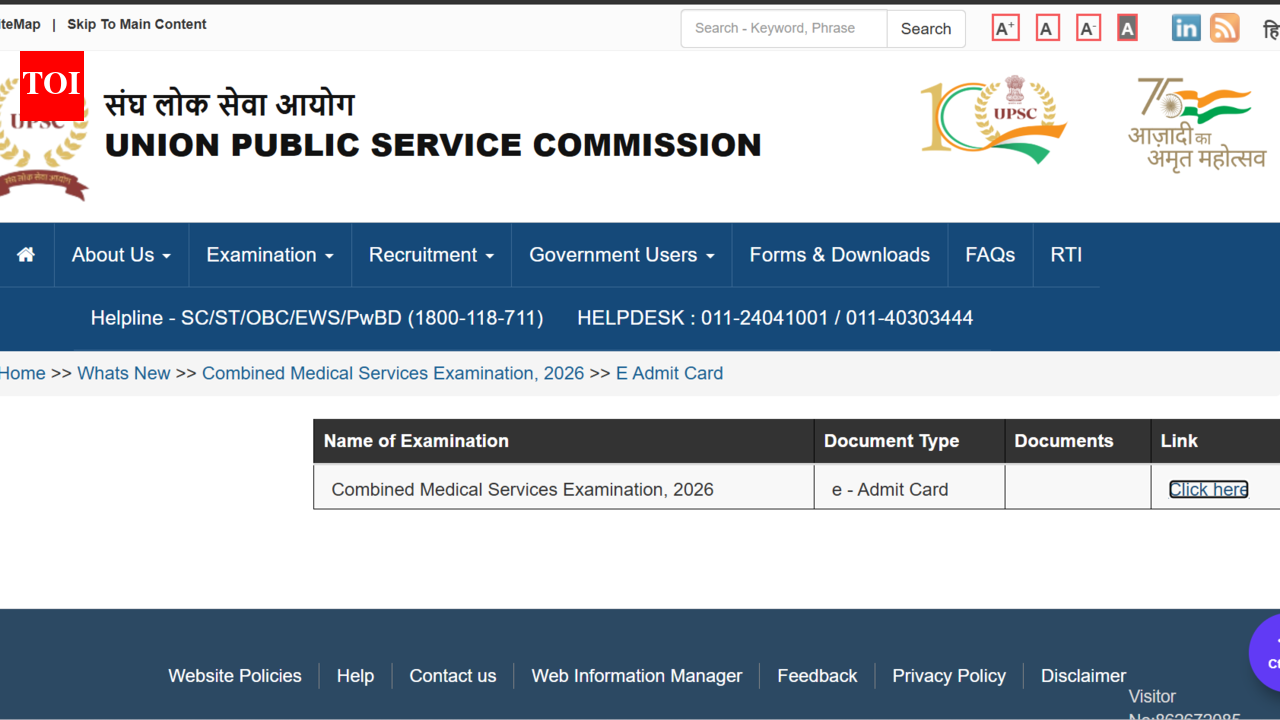Open Feedback footer link
Viewport: 1280px width, 720px height.
[x=817, y=676]
